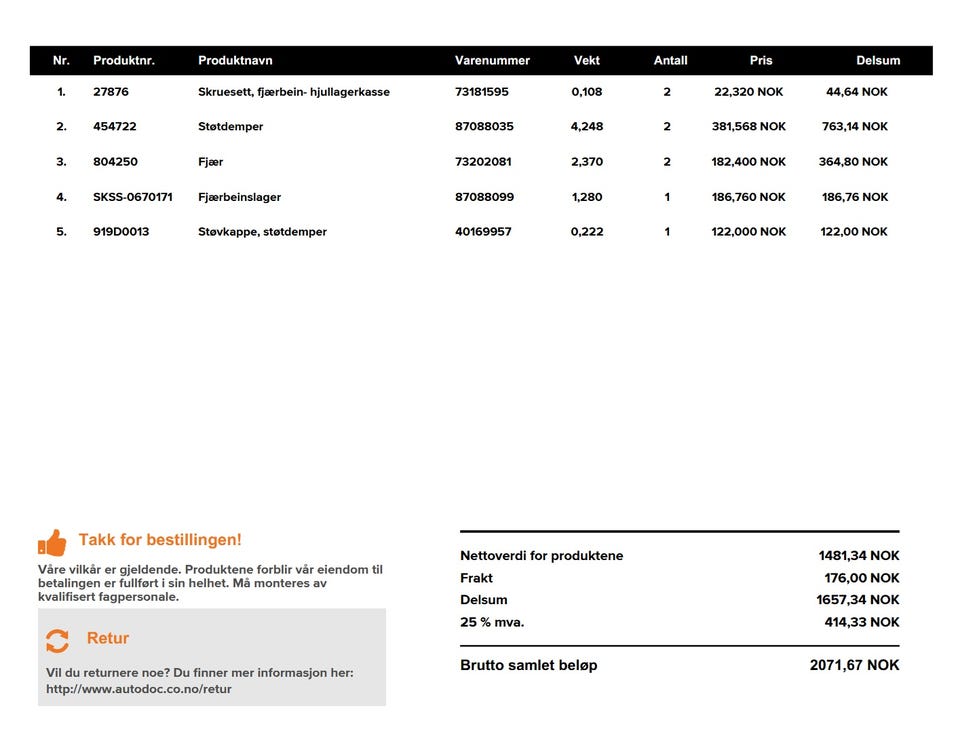Click the Nettoverdi for produktene amount 1481,34 NOK

click(x=859, y=556)
